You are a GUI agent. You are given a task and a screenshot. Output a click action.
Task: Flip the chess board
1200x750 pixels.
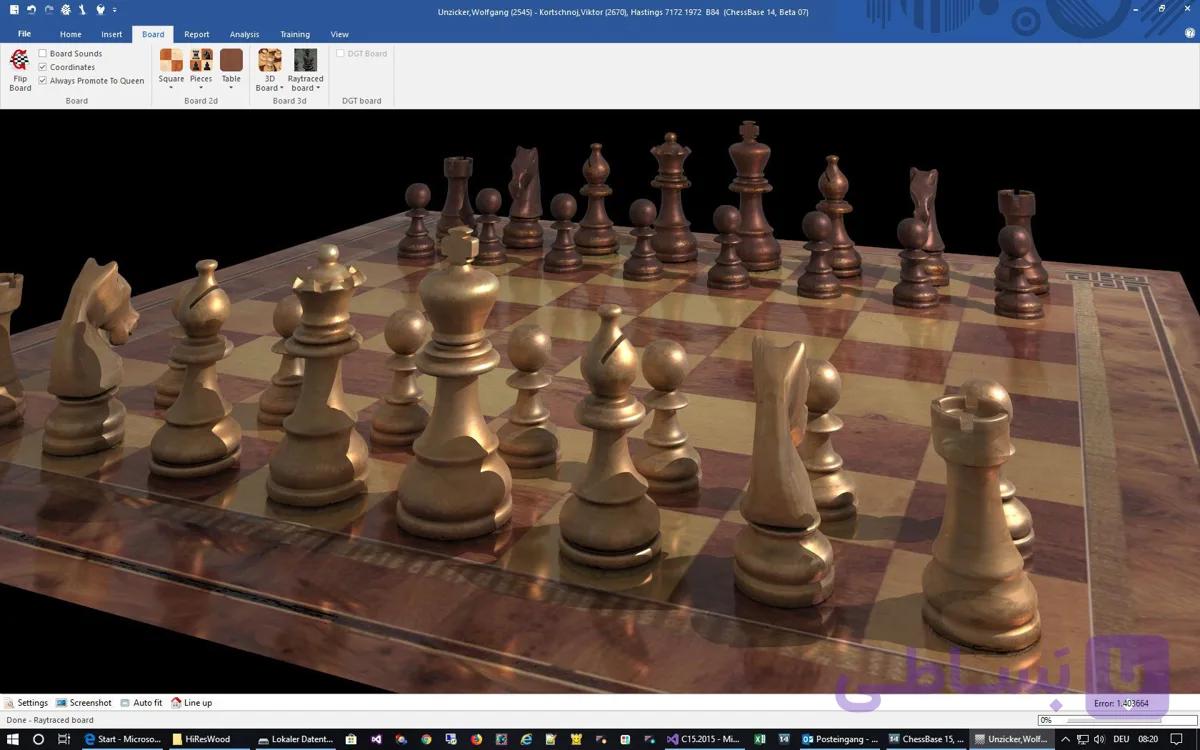click(20, 70)
